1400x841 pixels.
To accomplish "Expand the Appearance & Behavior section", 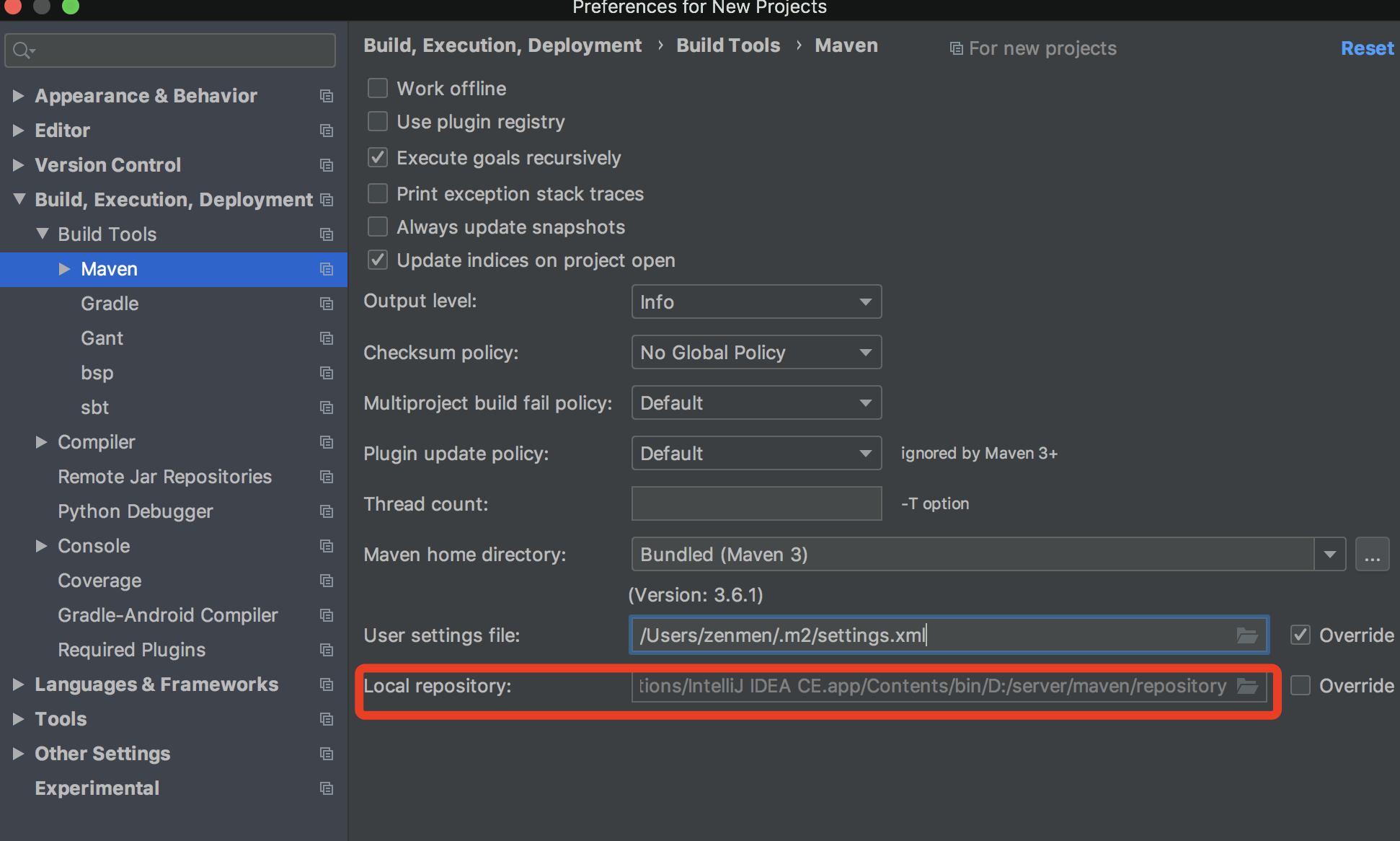I will click(x=19, y=96).
